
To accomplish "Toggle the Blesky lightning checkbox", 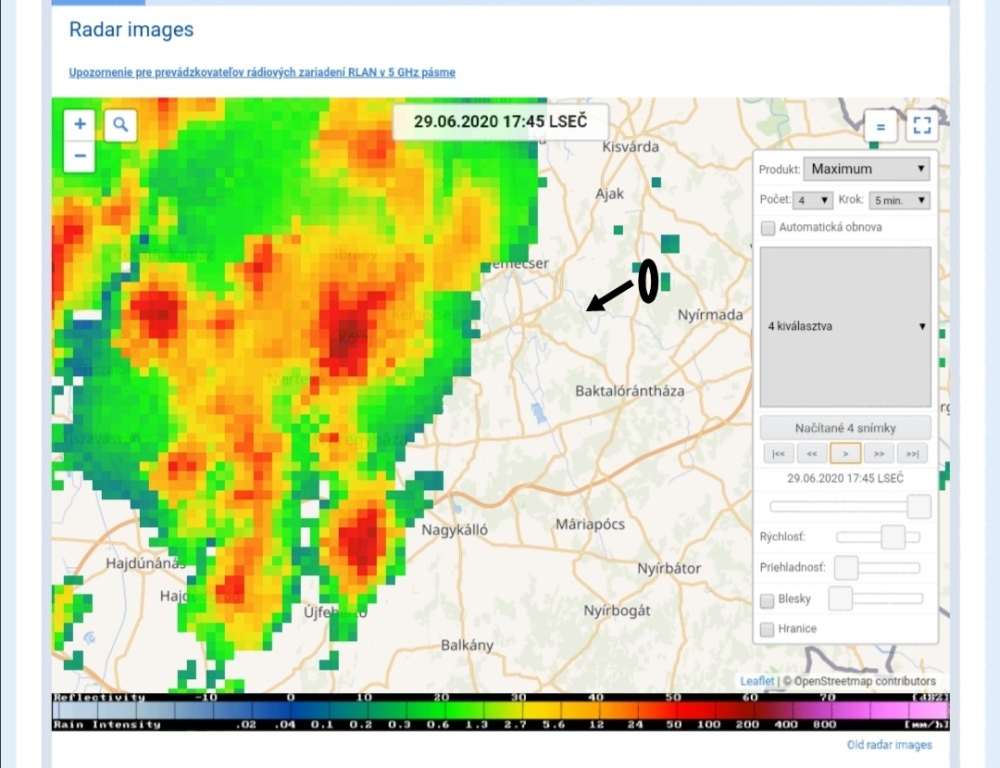I will 768,600.
